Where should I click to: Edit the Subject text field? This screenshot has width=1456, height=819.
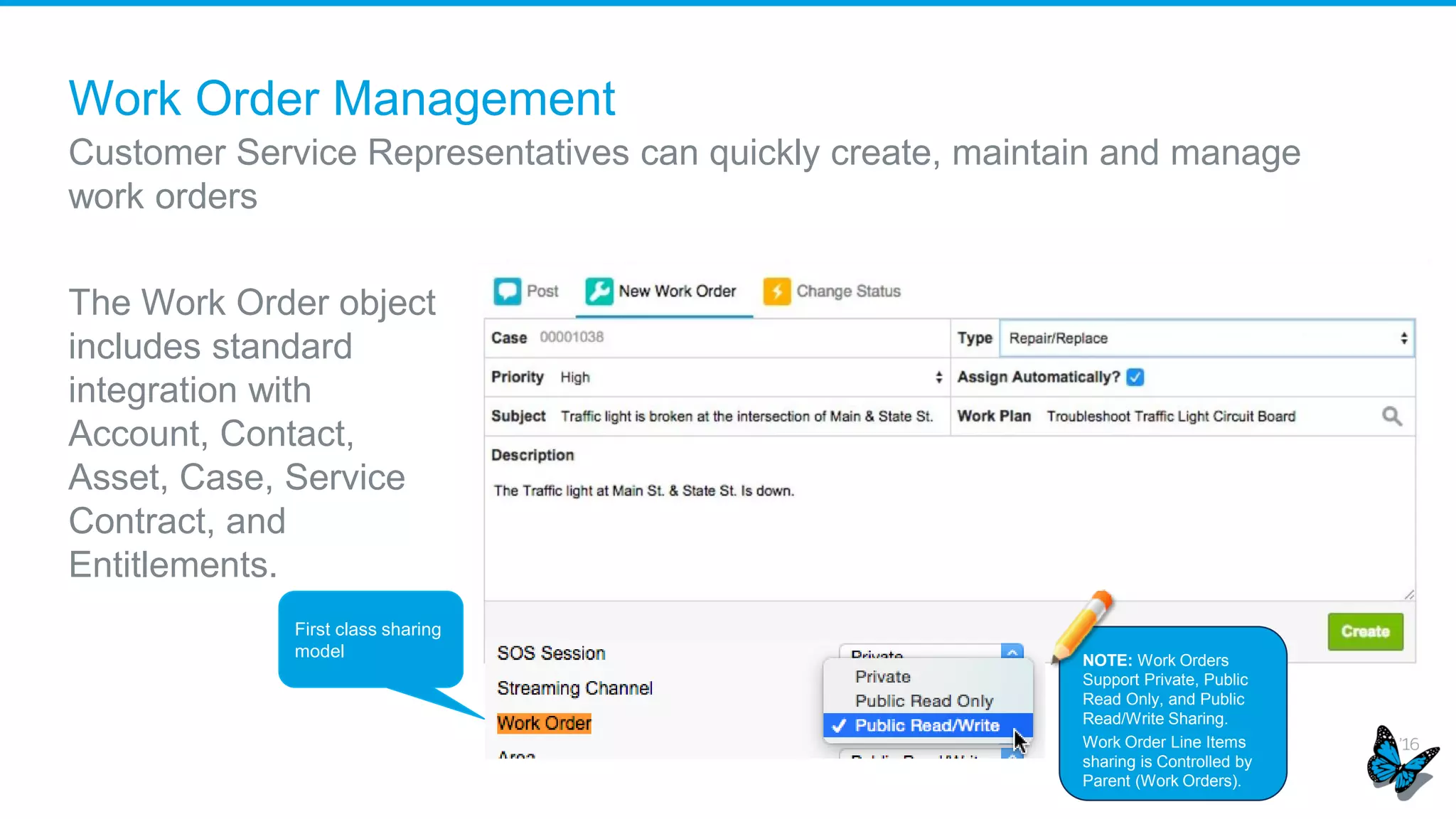[x=746, y=417]
